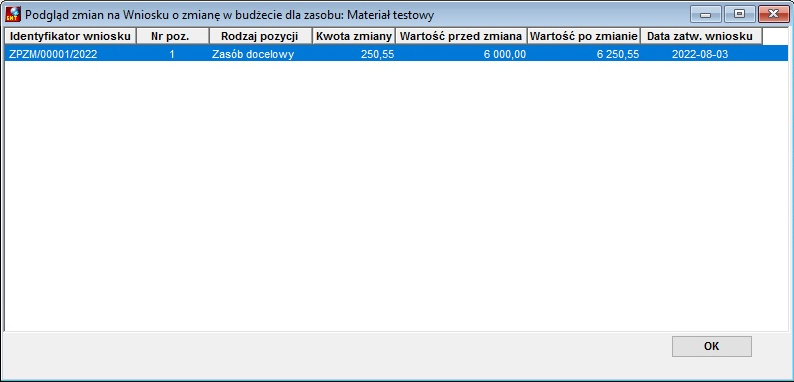Click the Data zatw. wniosku column header
The height and width of the screenshot is (382, 794).
tap(701, 36)
